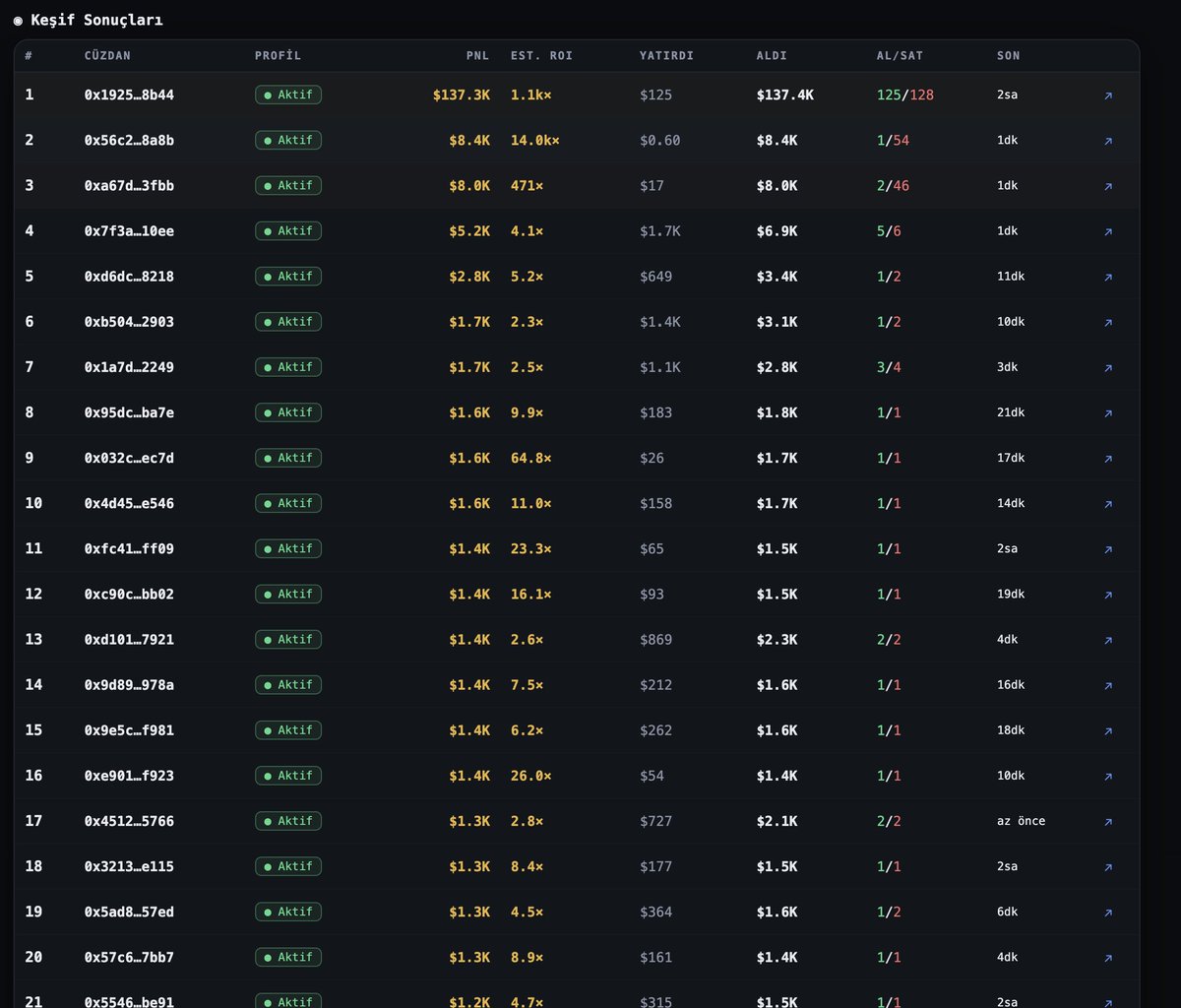Open external link arrow for wallet 0x1925…8b44

click(1108, 95)
